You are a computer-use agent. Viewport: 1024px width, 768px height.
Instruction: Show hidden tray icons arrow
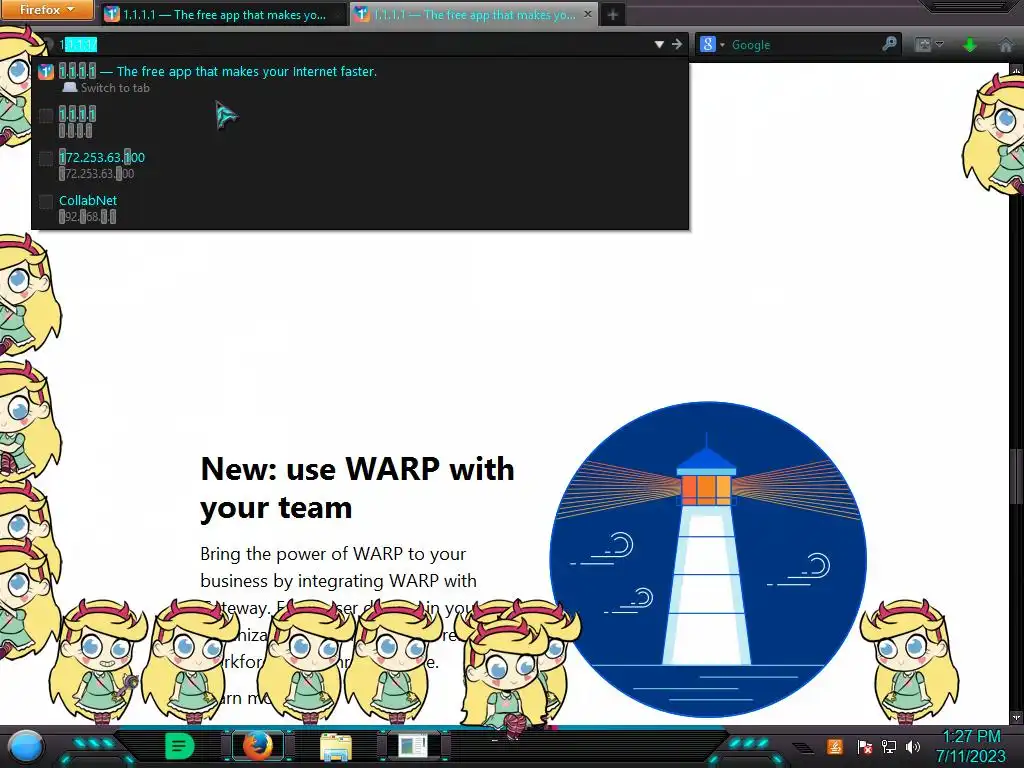804,747
